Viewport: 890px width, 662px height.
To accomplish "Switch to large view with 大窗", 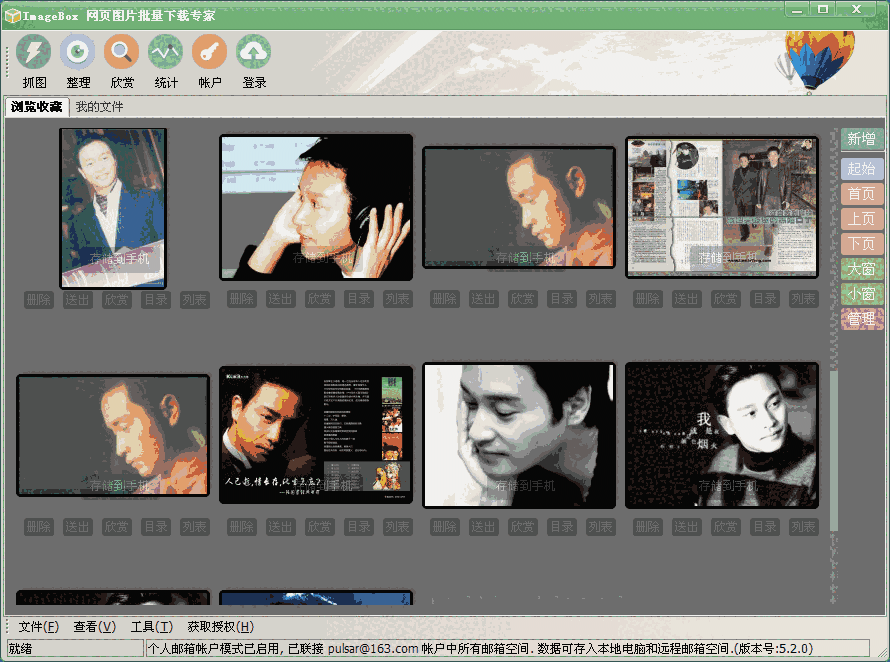I will point(861,268).
